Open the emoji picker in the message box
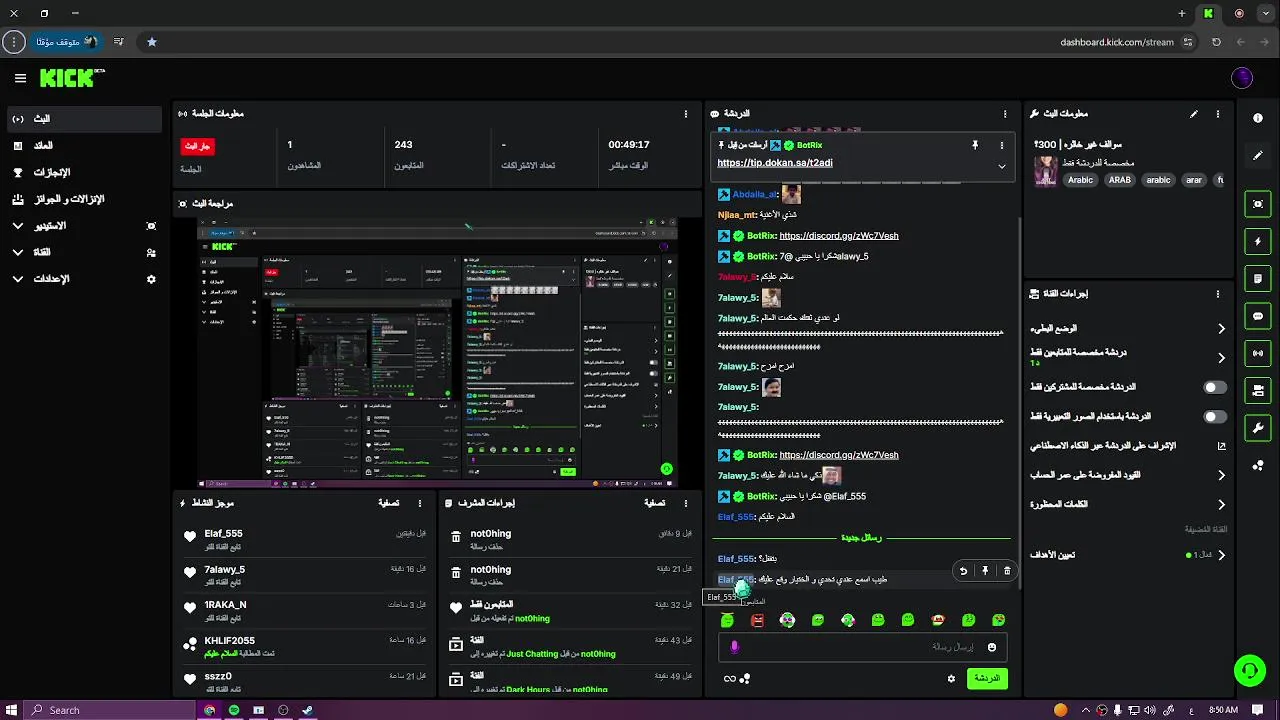 click(992, 647)
